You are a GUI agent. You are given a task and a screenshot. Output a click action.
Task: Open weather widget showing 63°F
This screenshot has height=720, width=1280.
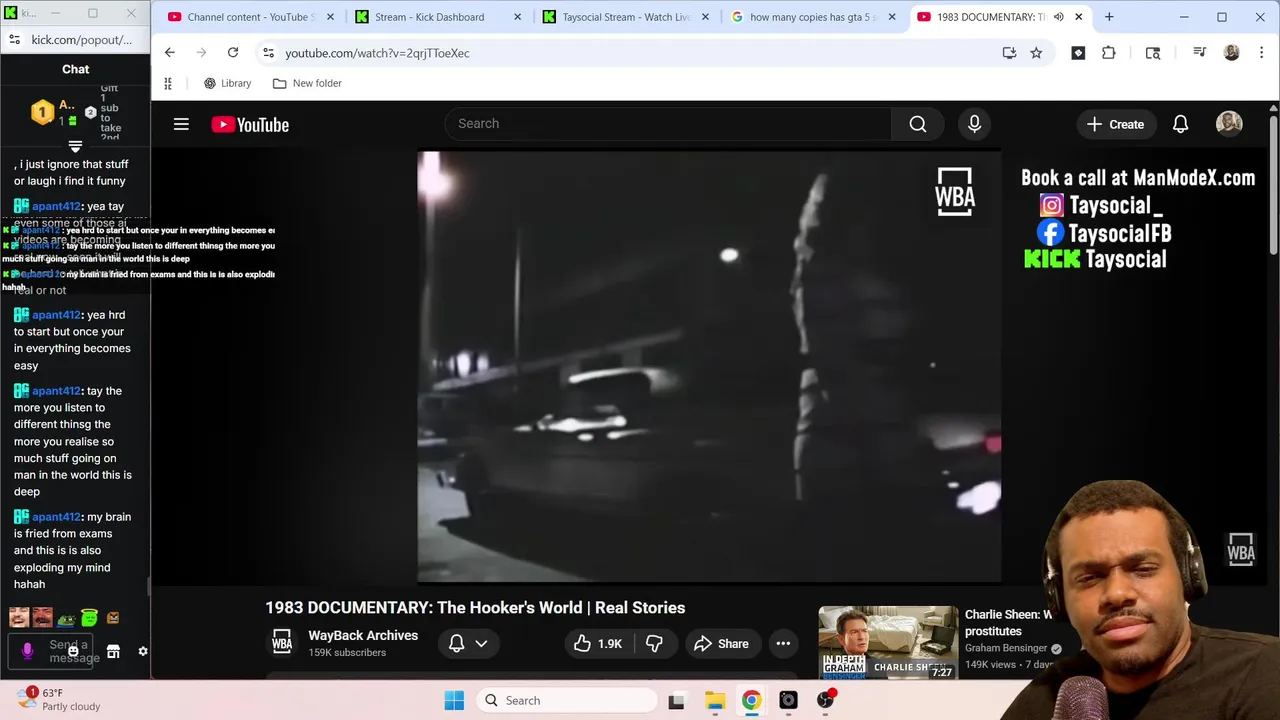(x=58, y=699)
